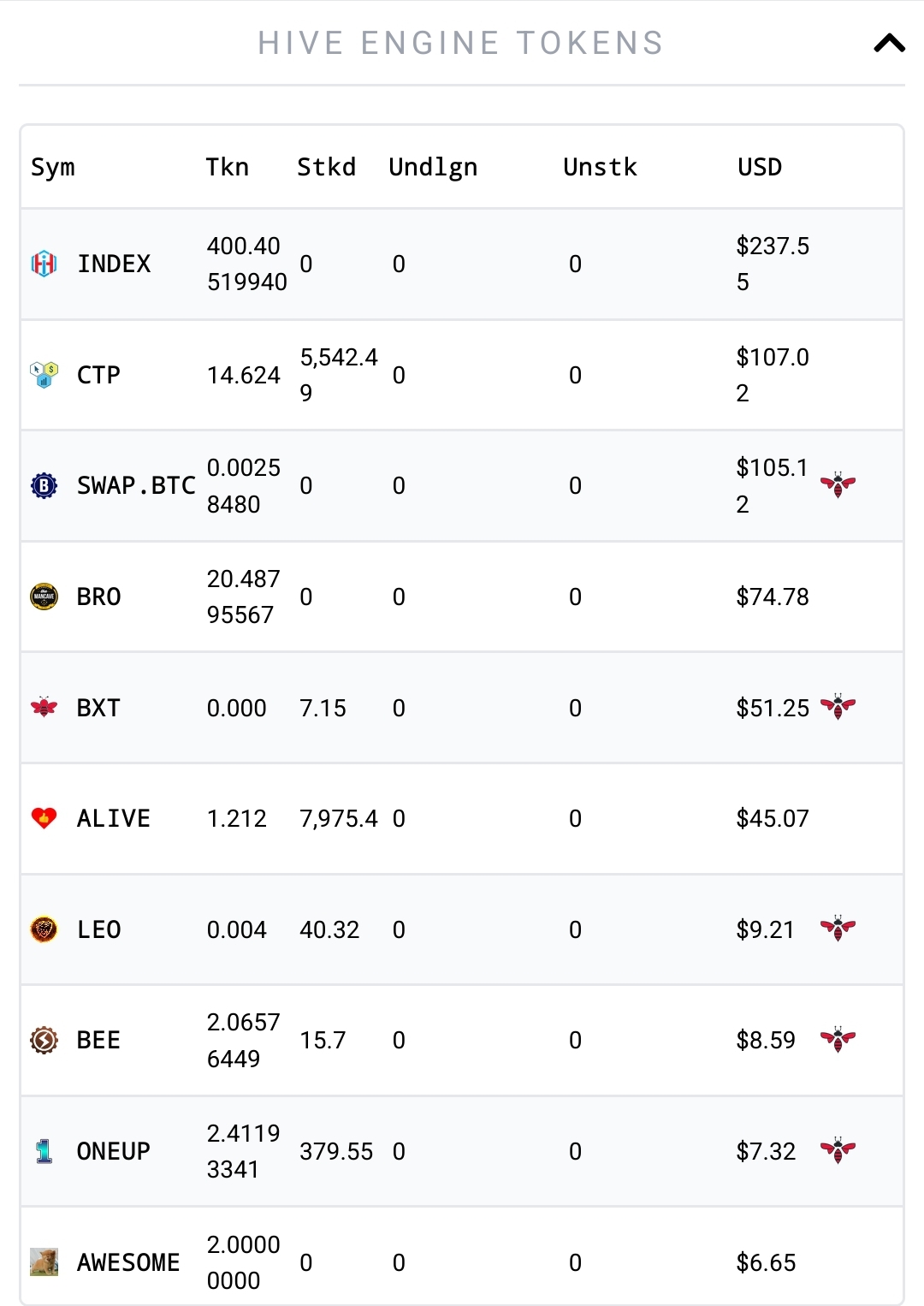The image size is (924, 1306).
Task: Click the red bee icon in the ONEUP row
Action: tap(838, 1151)
